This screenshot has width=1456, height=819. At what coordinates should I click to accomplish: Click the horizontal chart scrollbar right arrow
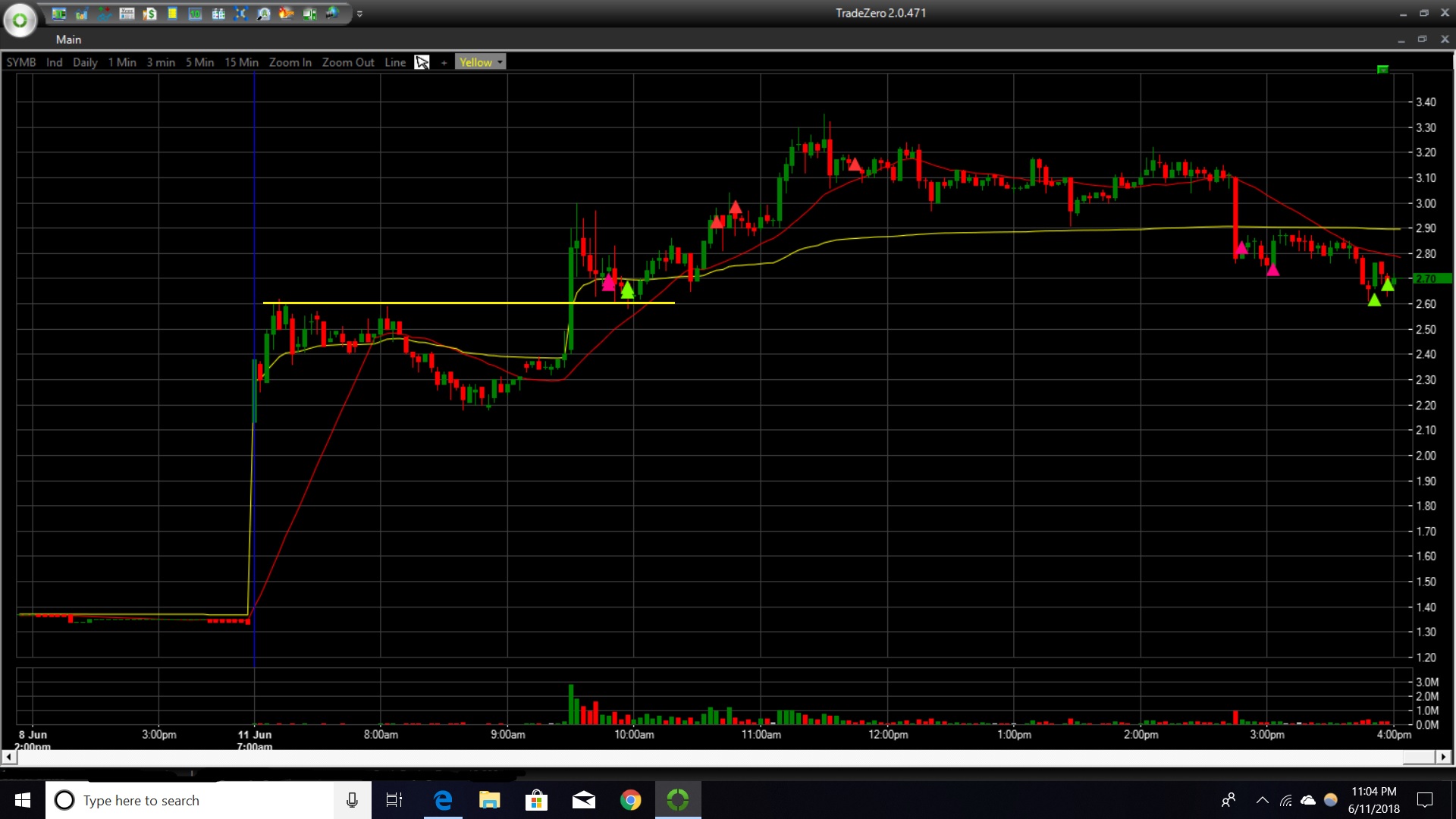pyautogui.click(x=1444, y=757)
